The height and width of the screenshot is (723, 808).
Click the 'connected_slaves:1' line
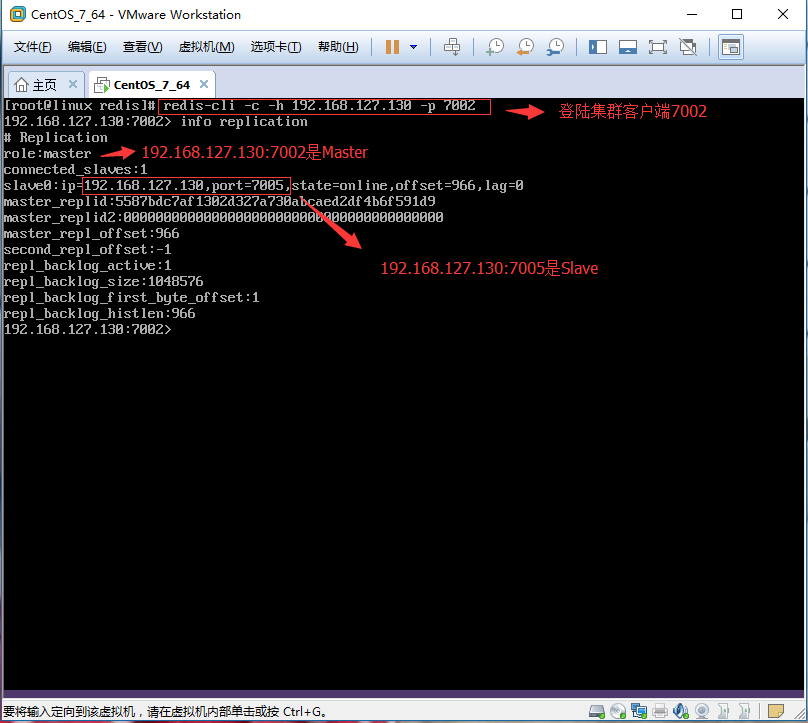75,170
